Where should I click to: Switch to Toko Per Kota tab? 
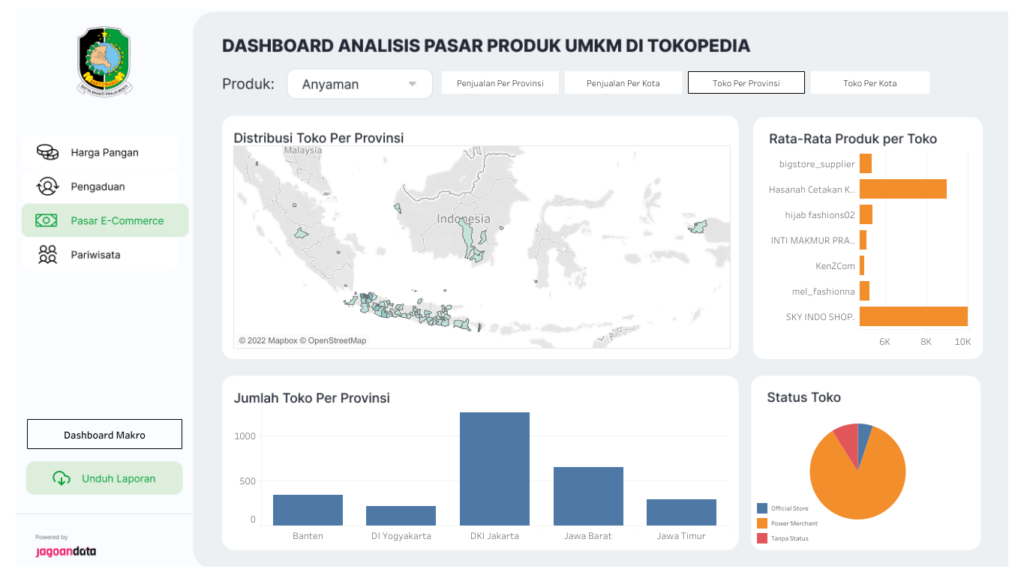tap(870, 83)
